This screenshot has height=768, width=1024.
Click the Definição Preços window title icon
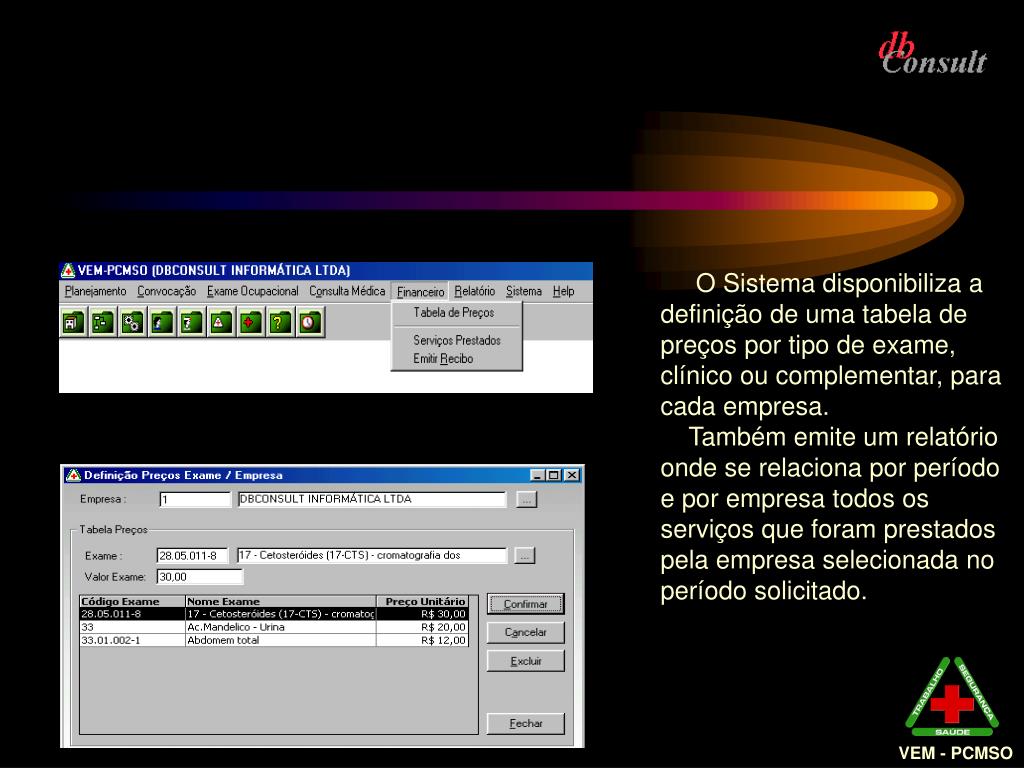click(73, 475)
